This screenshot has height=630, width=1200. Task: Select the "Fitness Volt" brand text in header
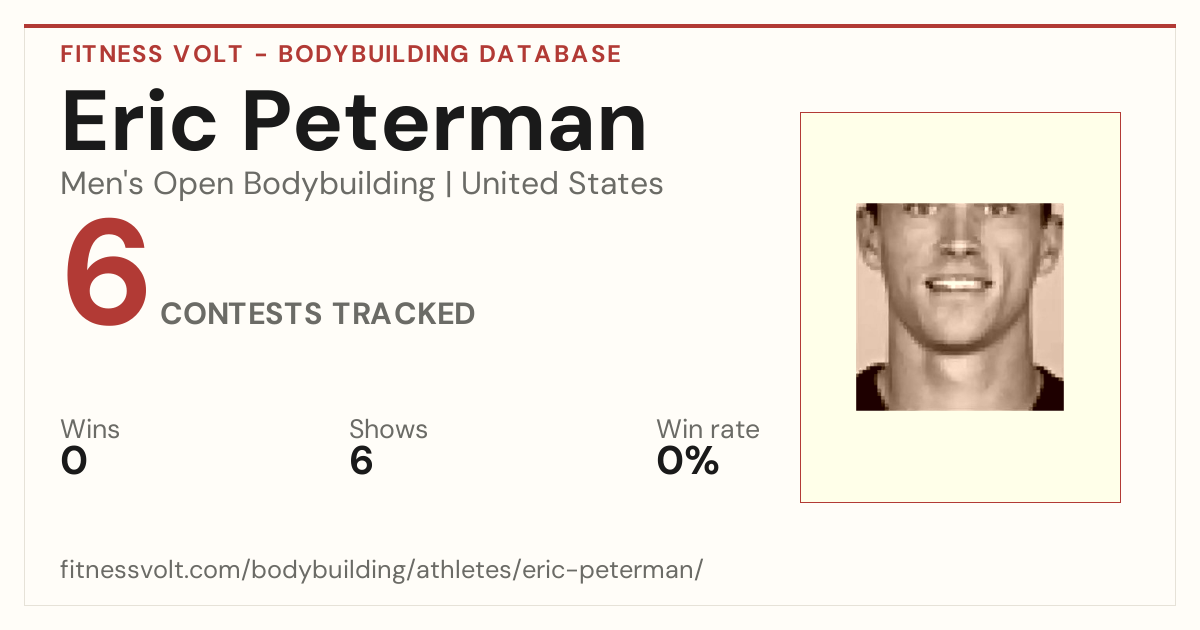[x=151, y=54]
